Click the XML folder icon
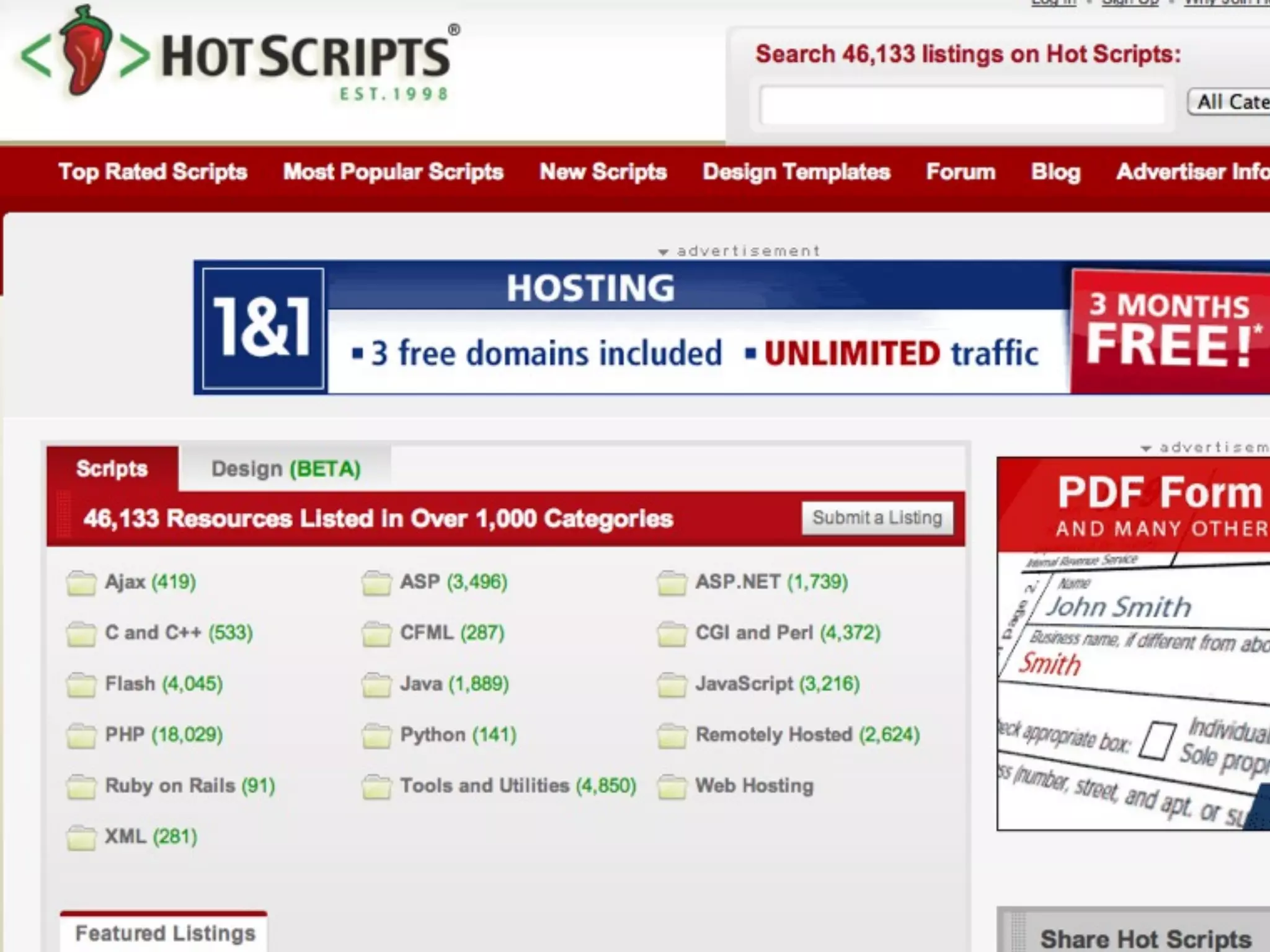Image resolution: width=1270 pixels, height=952 pixels. (x=81, y=837)
